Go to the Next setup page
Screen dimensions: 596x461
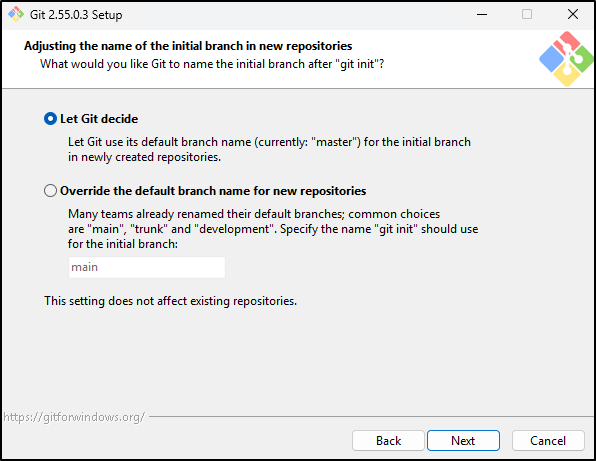coord(463,440)
